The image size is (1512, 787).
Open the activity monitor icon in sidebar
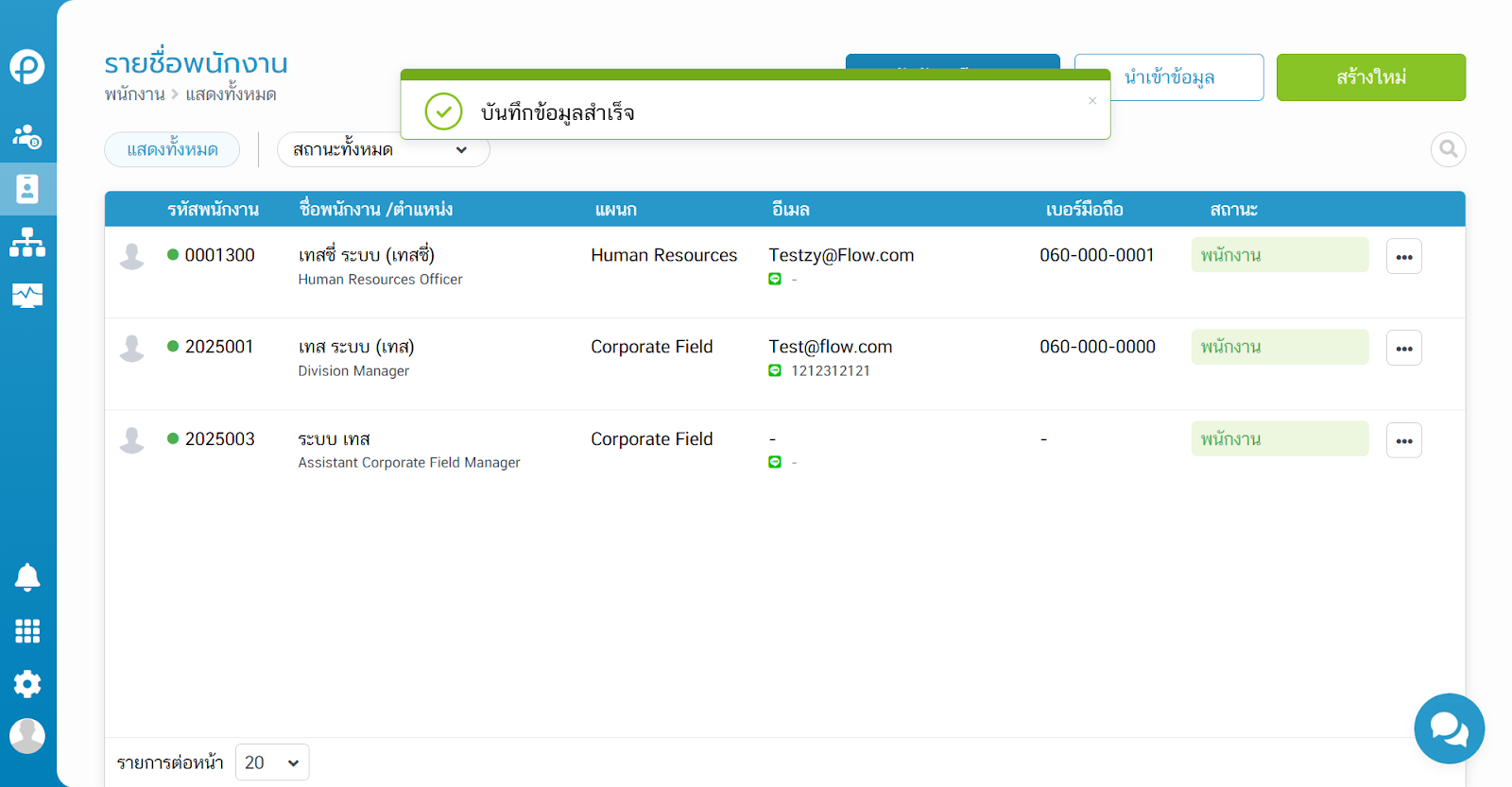(x=27, y=296)
